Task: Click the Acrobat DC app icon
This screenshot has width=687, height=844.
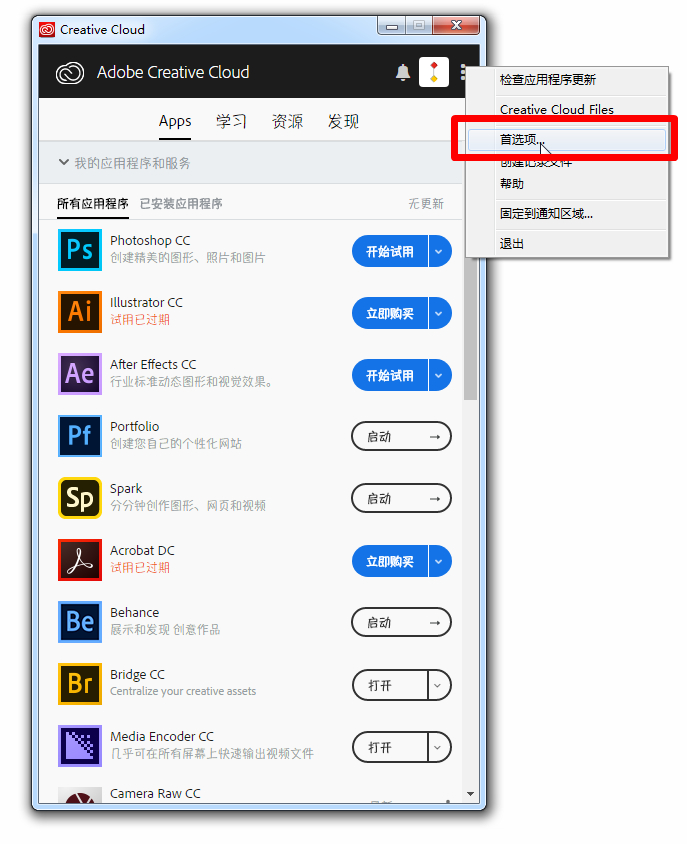Action: 80,560
